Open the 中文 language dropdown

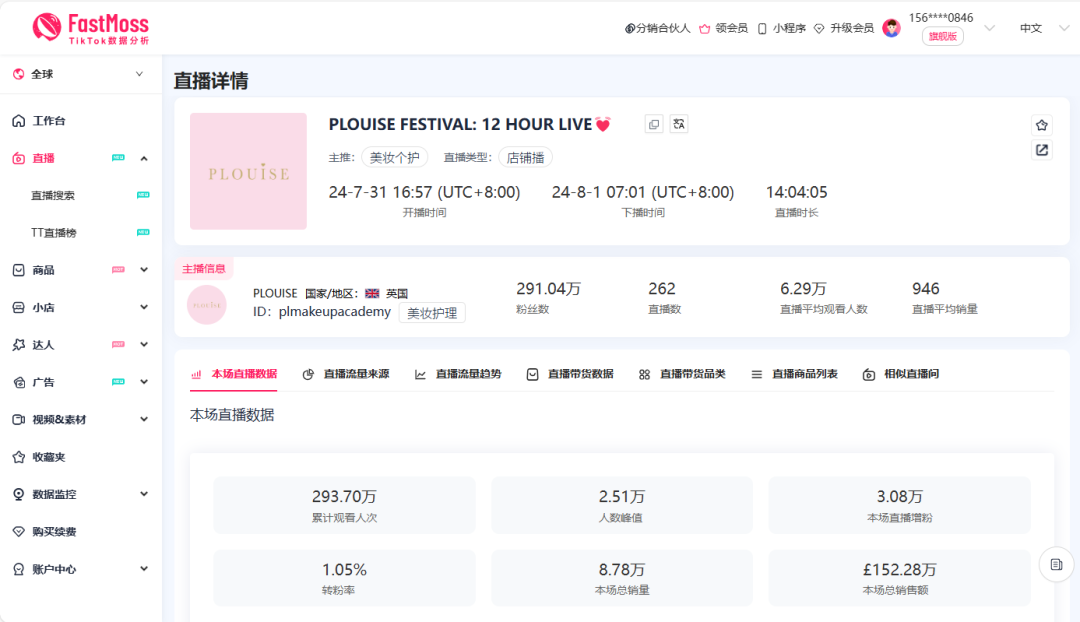click(x=1064, y=28)
